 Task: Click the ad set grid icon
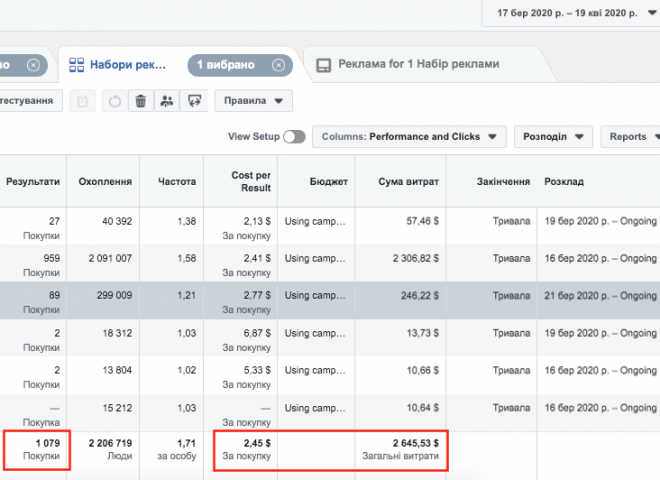pyautogui.click(x=76, y=65)
